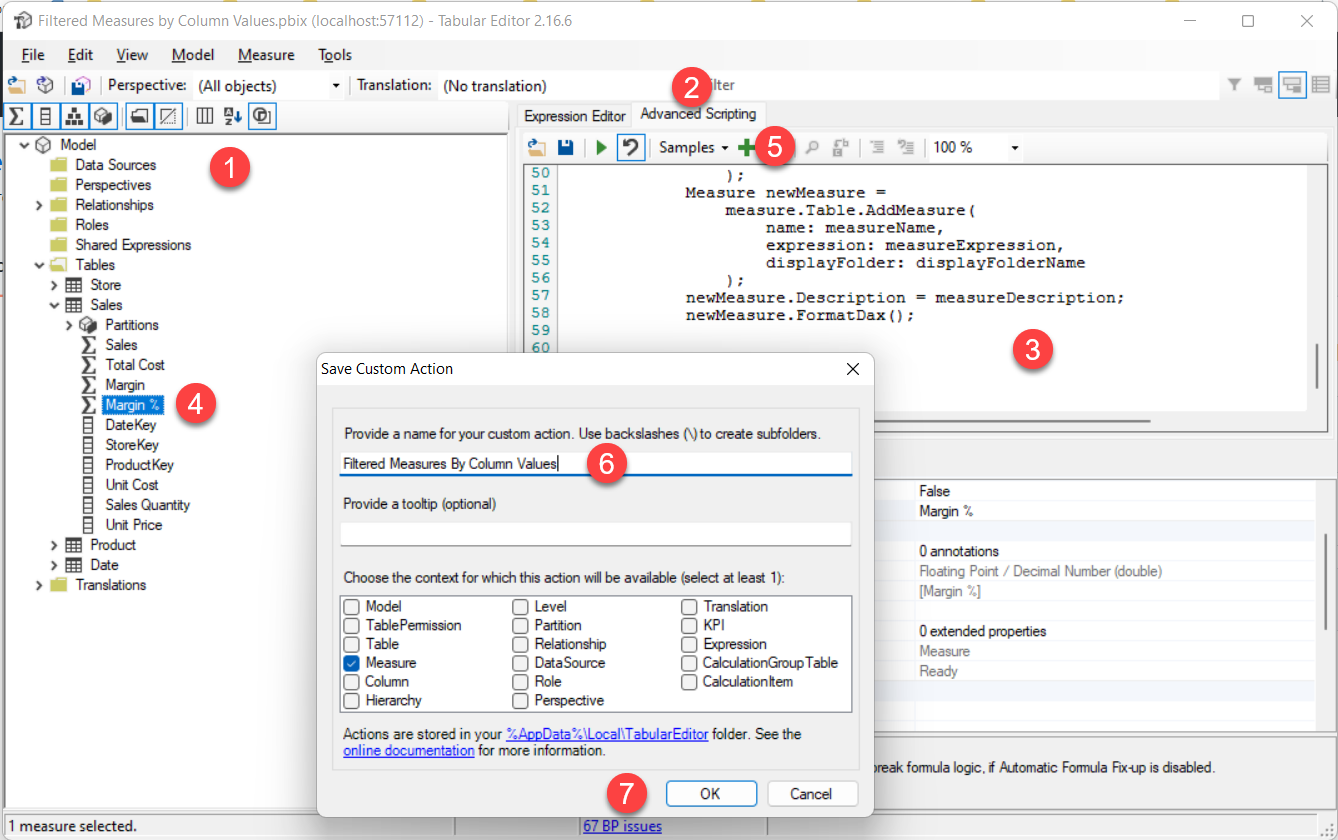Open the Model menu

coord(192,55)
